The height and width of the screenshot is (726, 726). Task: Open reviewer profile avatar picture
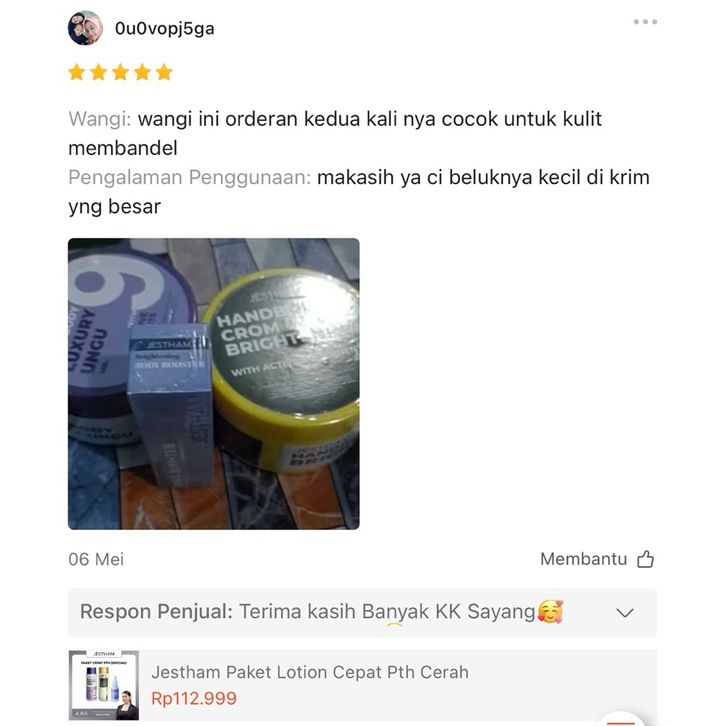click(x=85, y=28)
